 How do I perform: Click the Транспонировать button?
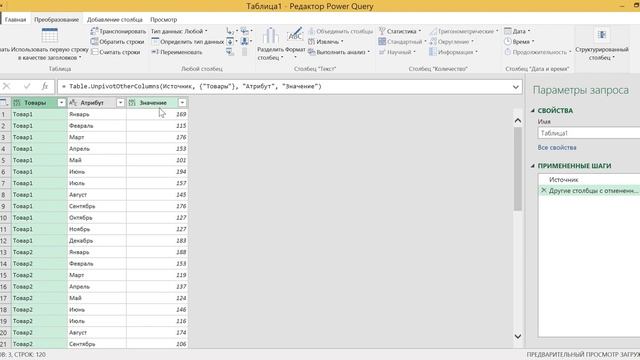click(x=118, y=31)
